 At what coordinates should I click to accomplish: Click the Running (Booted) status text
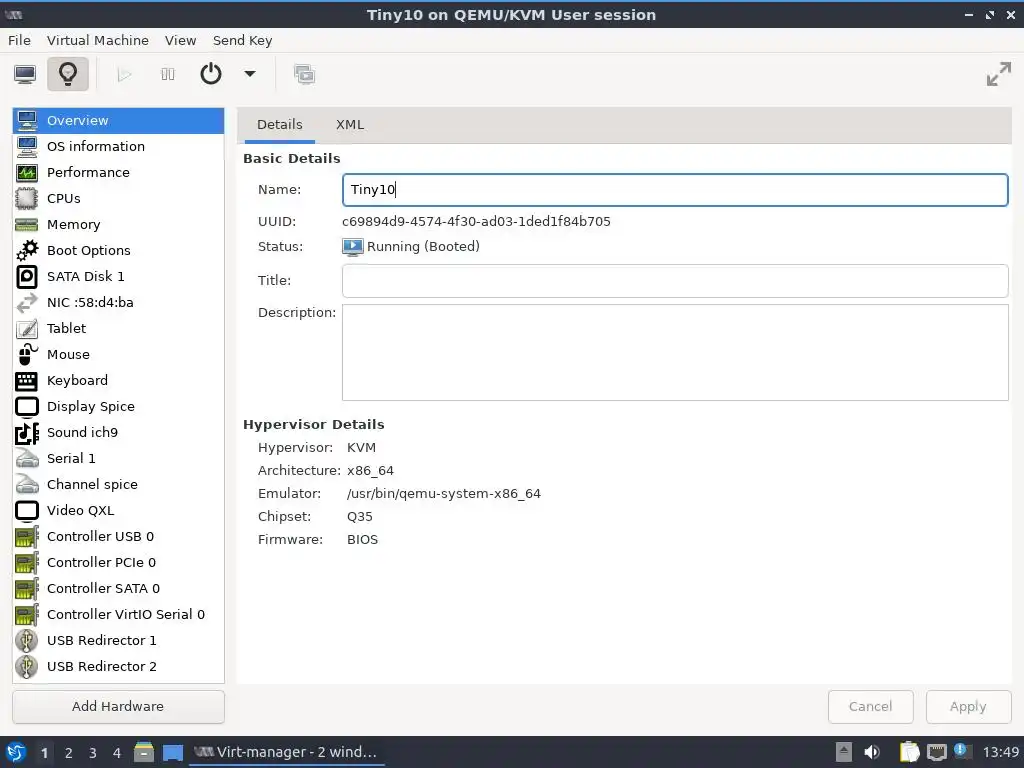coord(423,247)
